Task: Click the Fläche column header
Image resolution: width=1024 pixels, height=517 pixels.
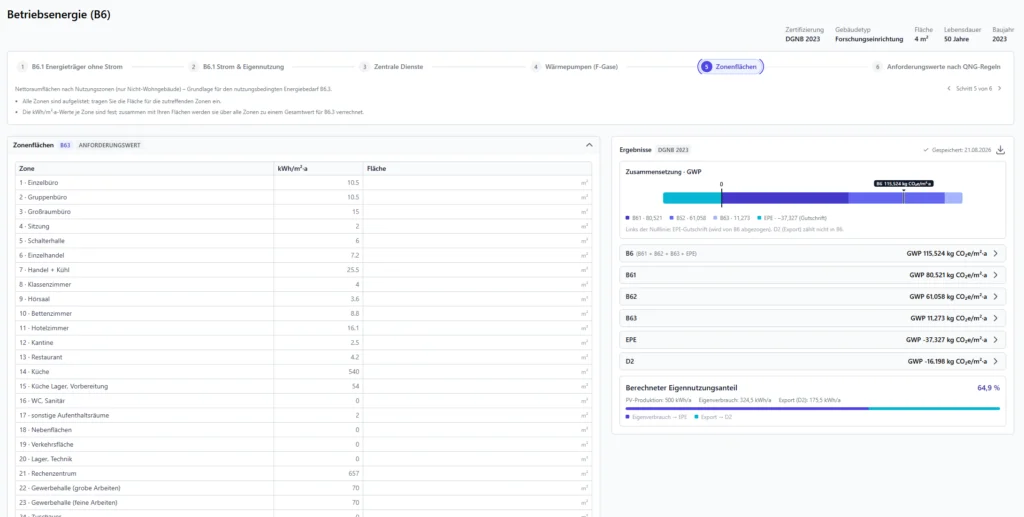Action: point(477,168)
